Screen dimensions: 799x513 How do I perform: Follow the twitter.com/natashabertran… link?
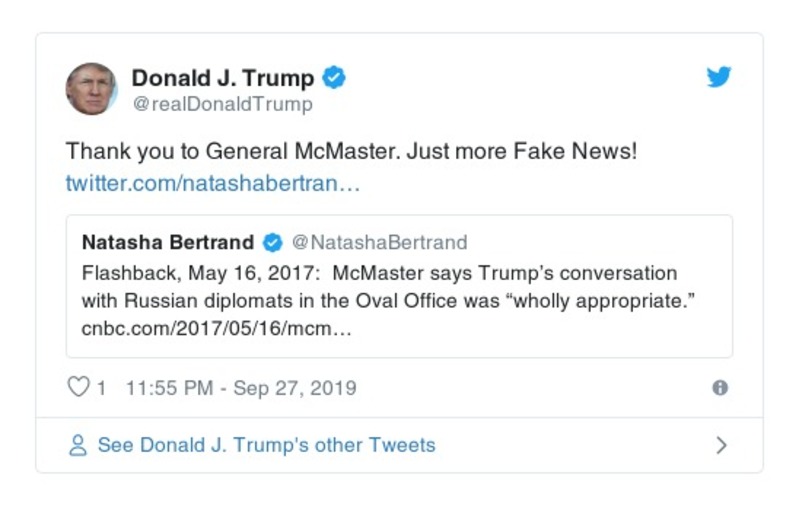pyautogui.click(x=212, y=184)
